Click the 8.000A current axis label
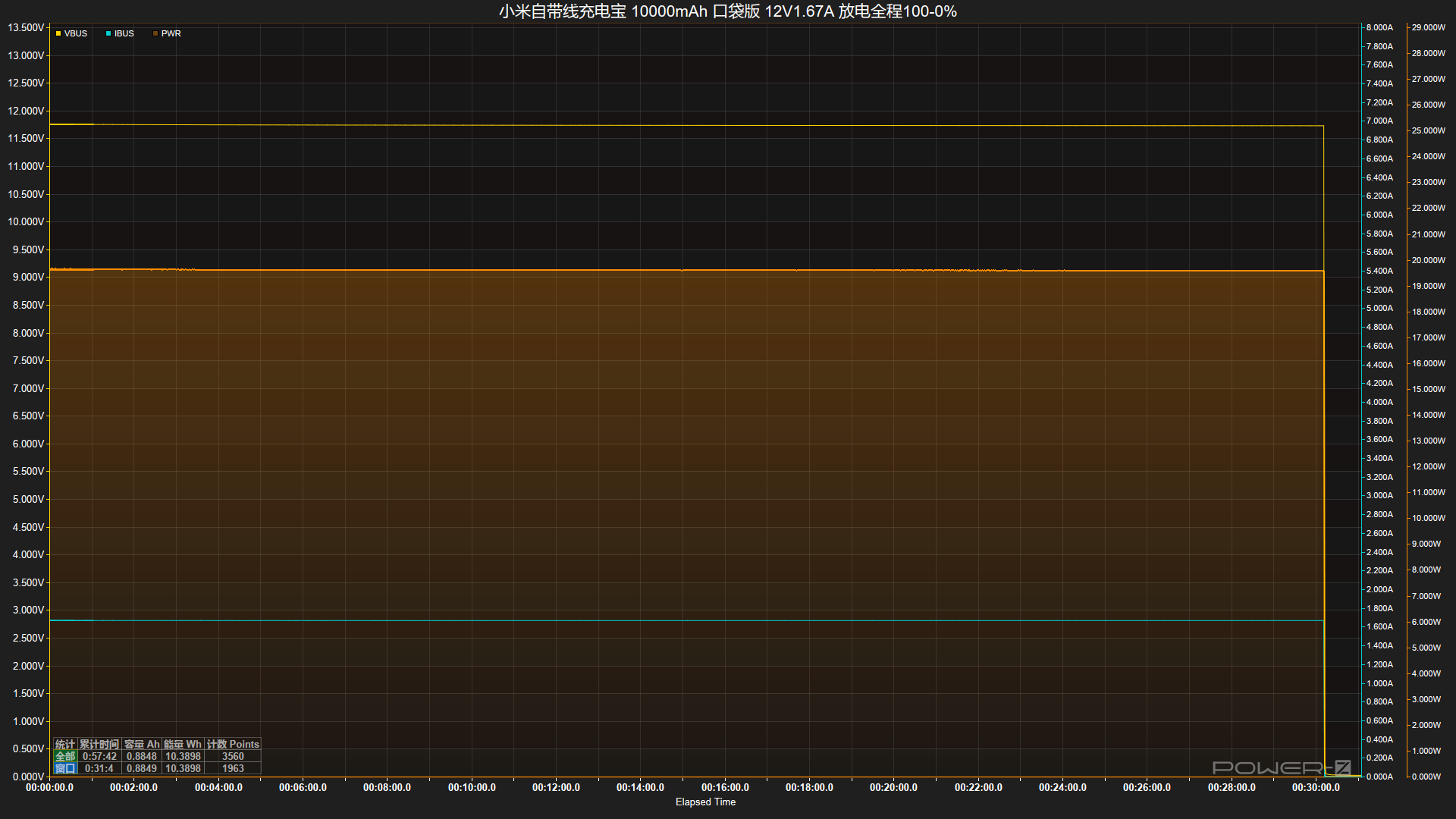This screenshot has height=819, width=1456. [1379, 27]
